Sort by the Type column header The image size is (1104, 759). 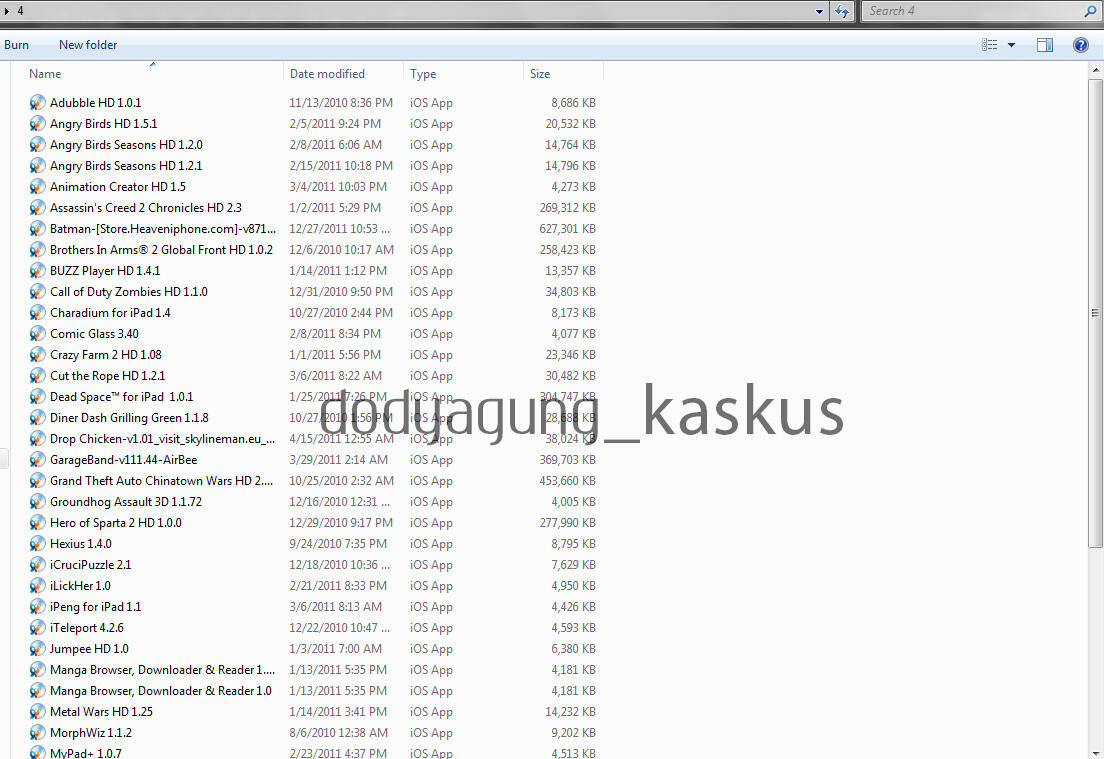pos(463,74)
